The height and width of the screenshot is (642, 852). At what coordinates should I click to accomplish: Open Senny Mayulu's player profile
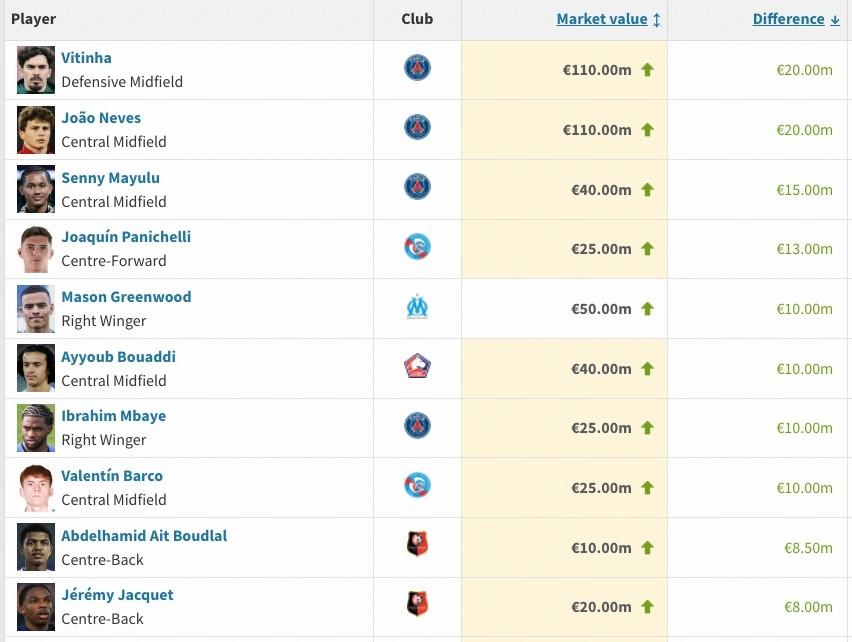[110, 178]
